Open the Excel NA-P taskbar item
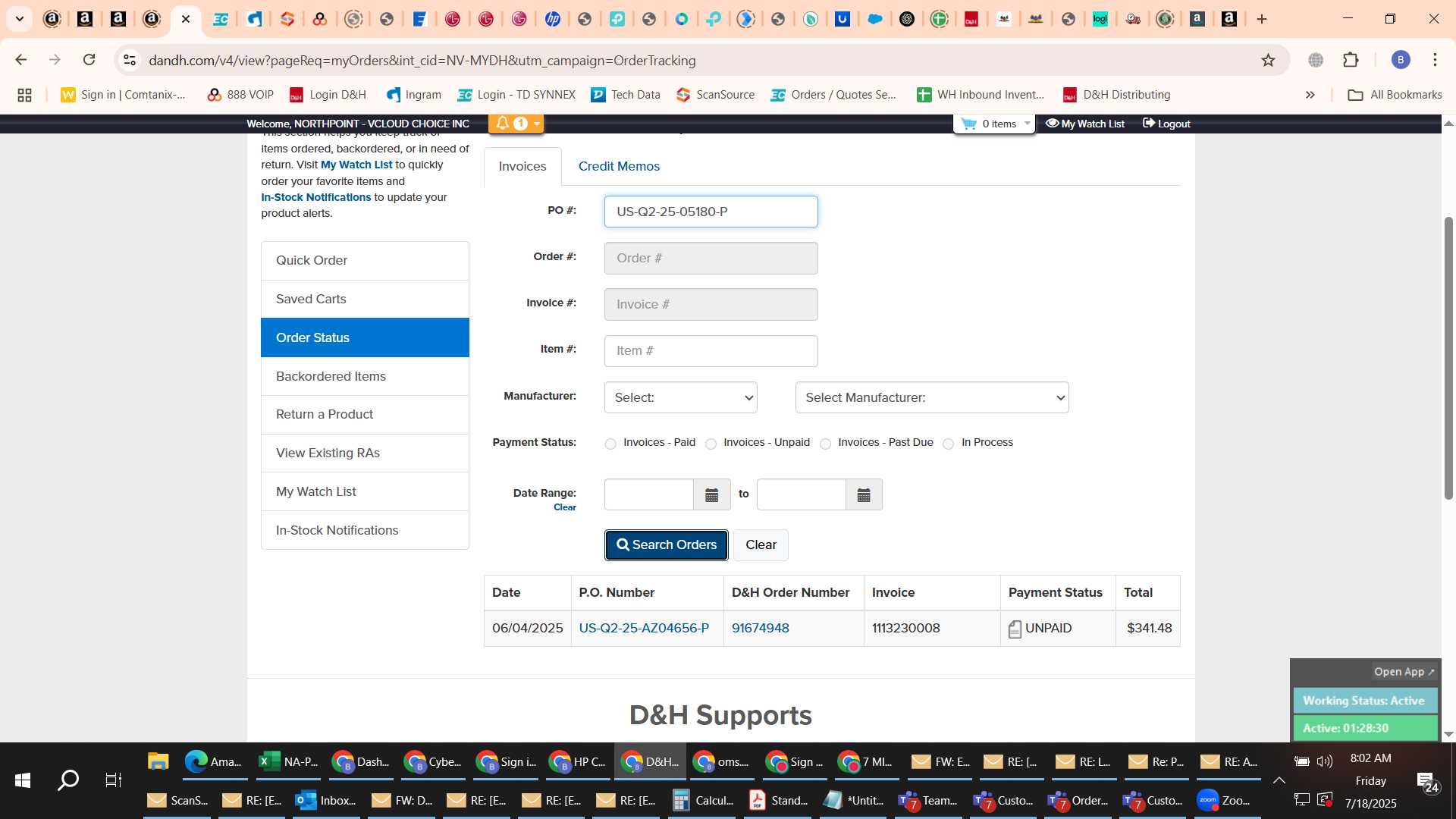 point(288,761)
